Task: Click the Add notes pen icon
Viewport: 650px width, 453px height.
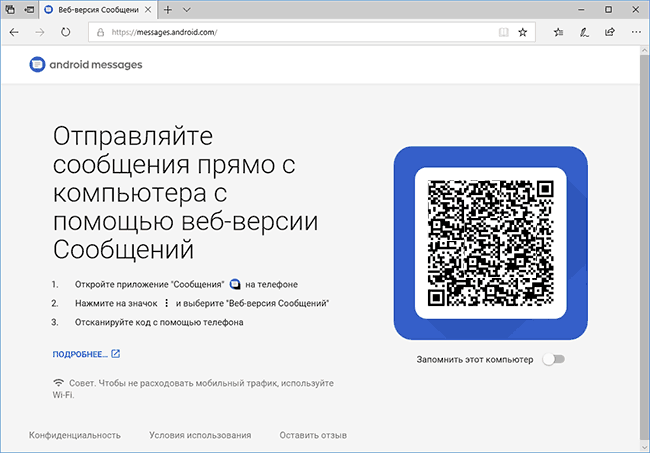Action: click(x=584, y=32)
